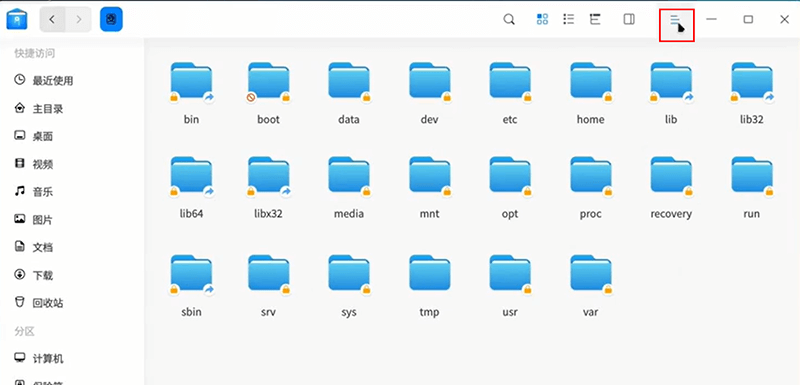This screenshot has width=800, height=385.
Task: Select the sbin folder icon
Action: [191, 274]
